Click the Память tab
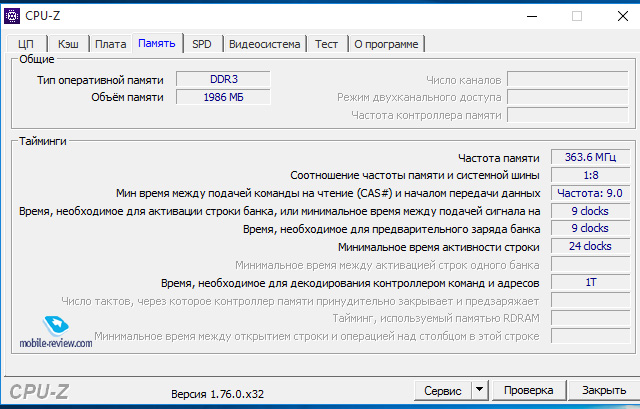Image resolution: width=640 pixels, height=409 pixels. tap(157, 43)
